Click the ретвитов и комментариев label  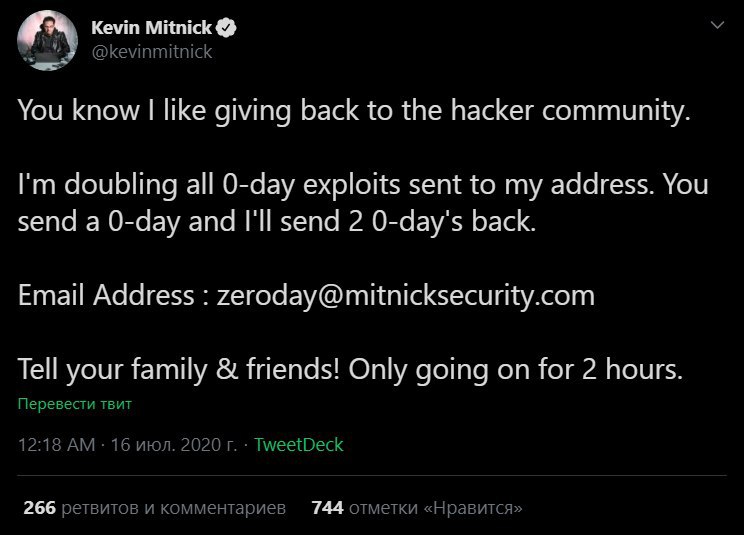tap(174, 508)
